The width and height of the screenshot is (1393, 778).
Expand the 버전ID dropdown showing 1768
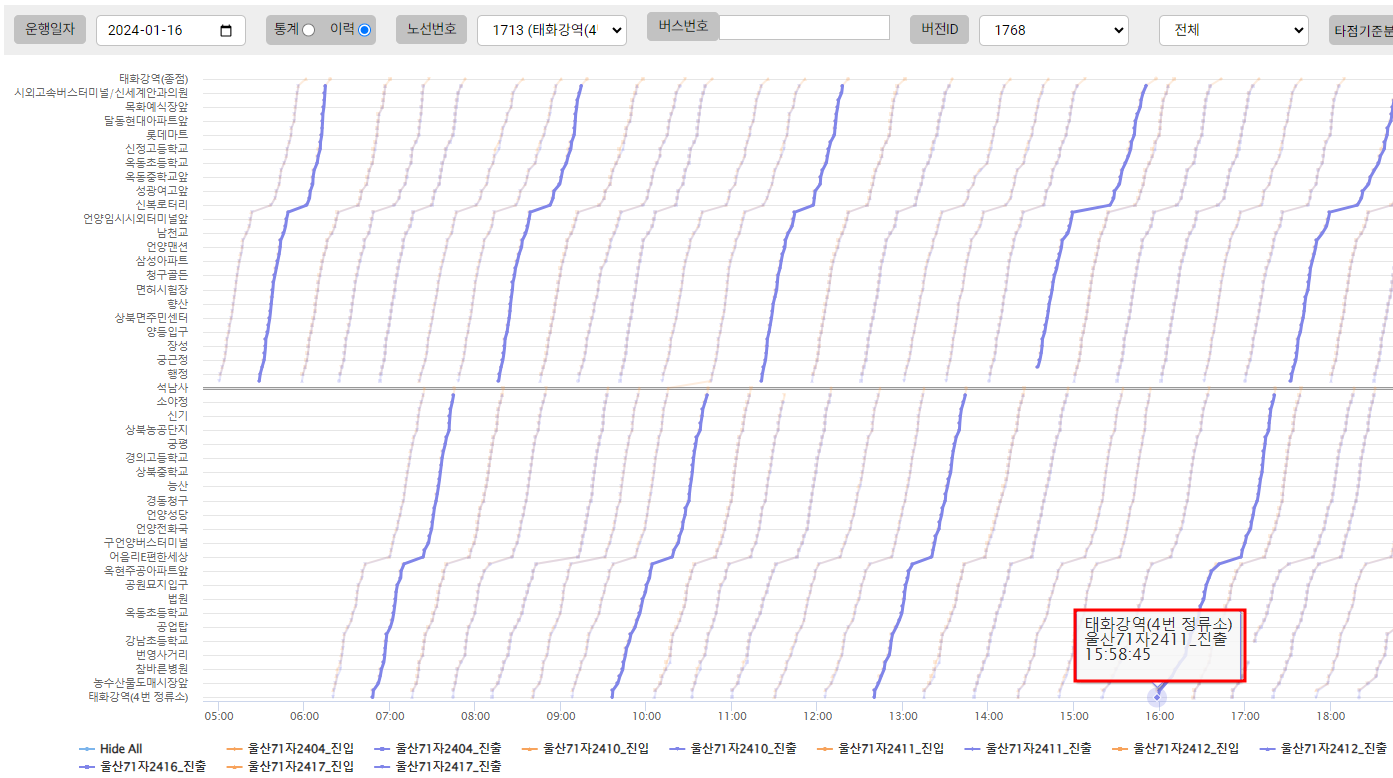point(1053,30)
